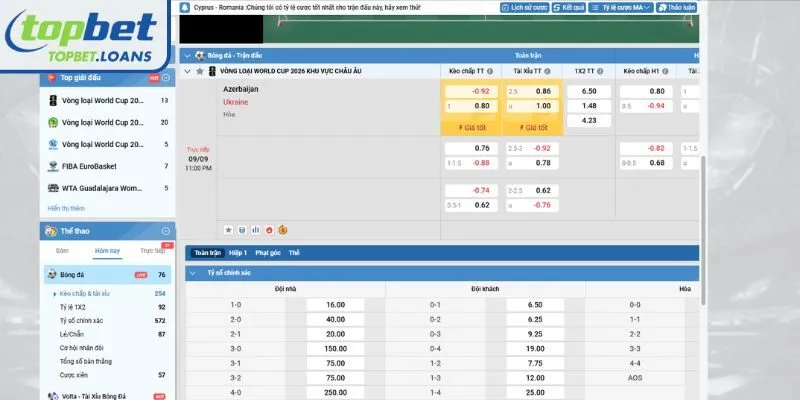
Task: Click the star icon in the match icons row
Action: 228,229
